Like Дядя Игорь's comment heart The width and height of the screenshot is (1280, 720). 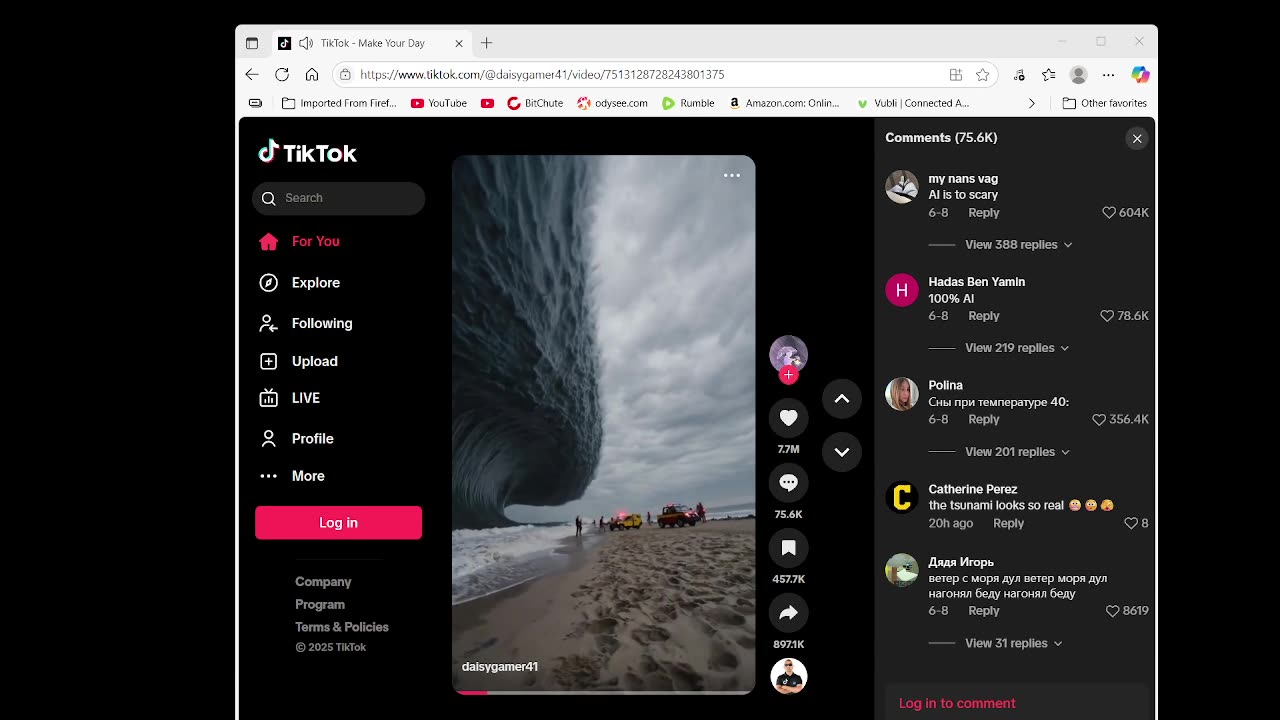[x=1112, y=611]
